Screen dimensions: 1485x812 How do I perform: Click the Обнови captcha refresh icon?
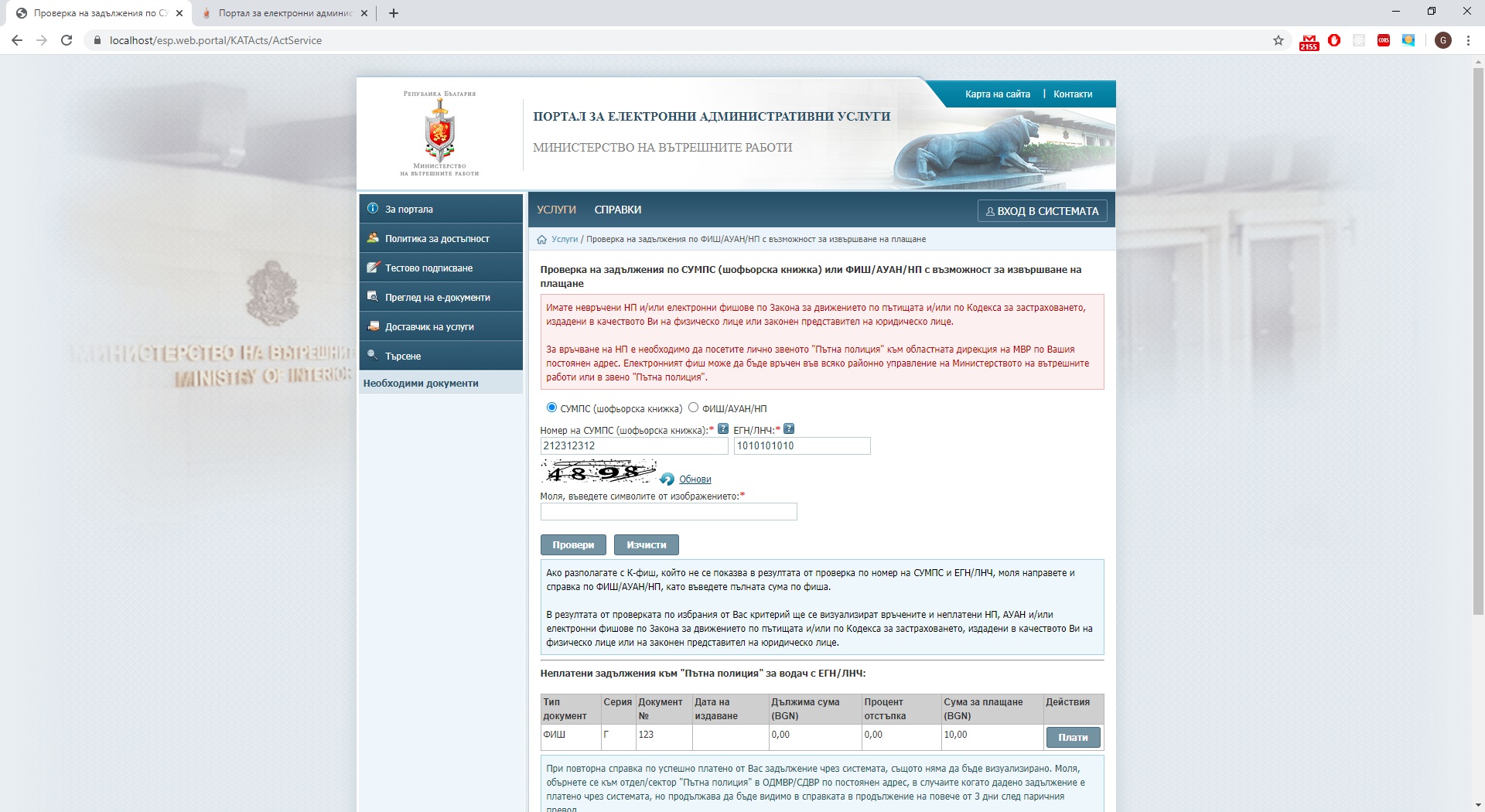pos(667,479)
